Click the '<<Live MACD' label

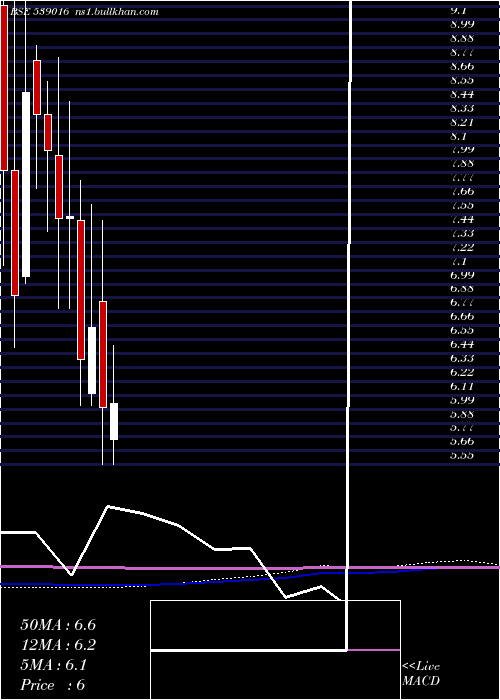click(x=421, y=674)
